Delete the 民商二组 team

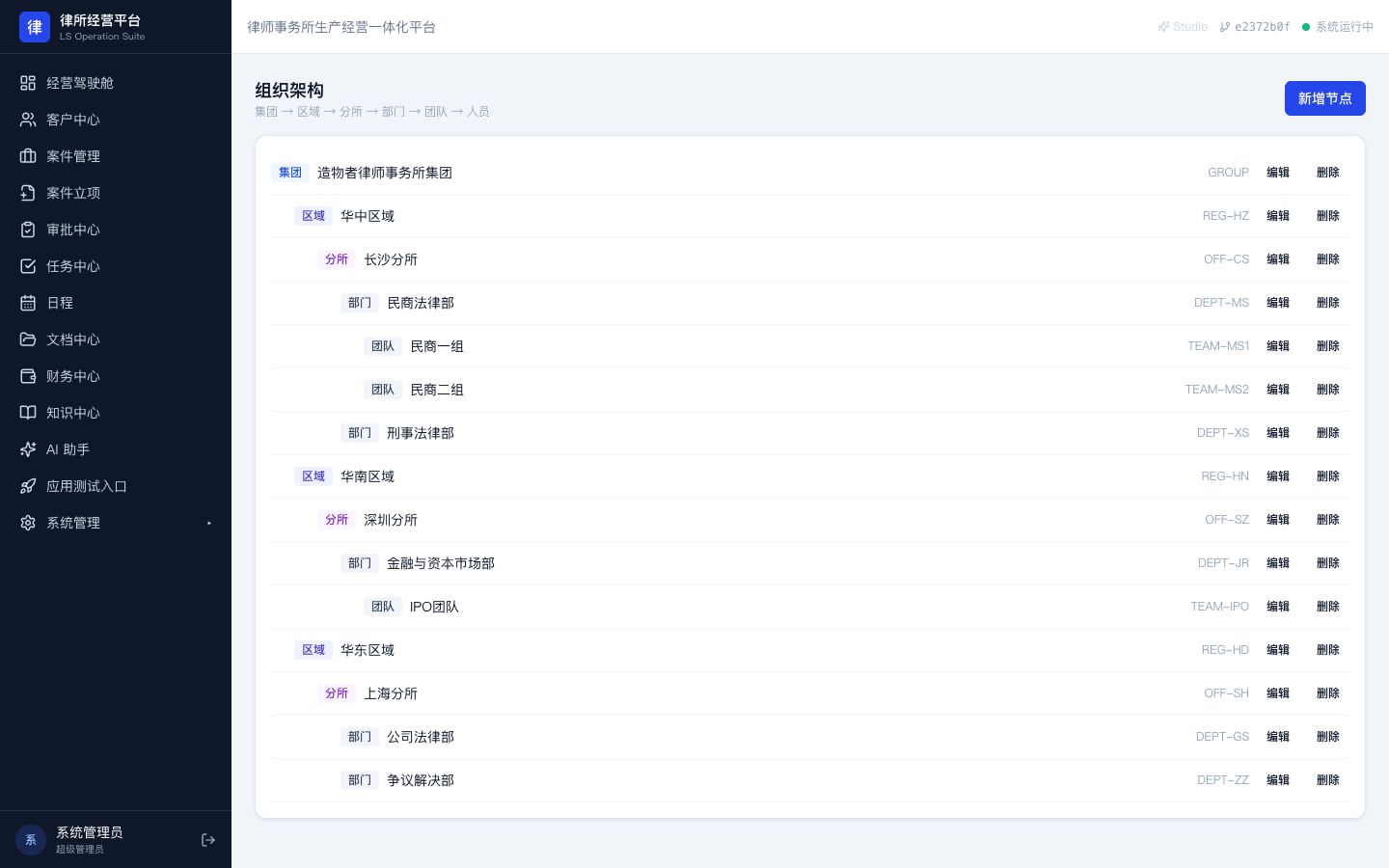click(1328, 390)
